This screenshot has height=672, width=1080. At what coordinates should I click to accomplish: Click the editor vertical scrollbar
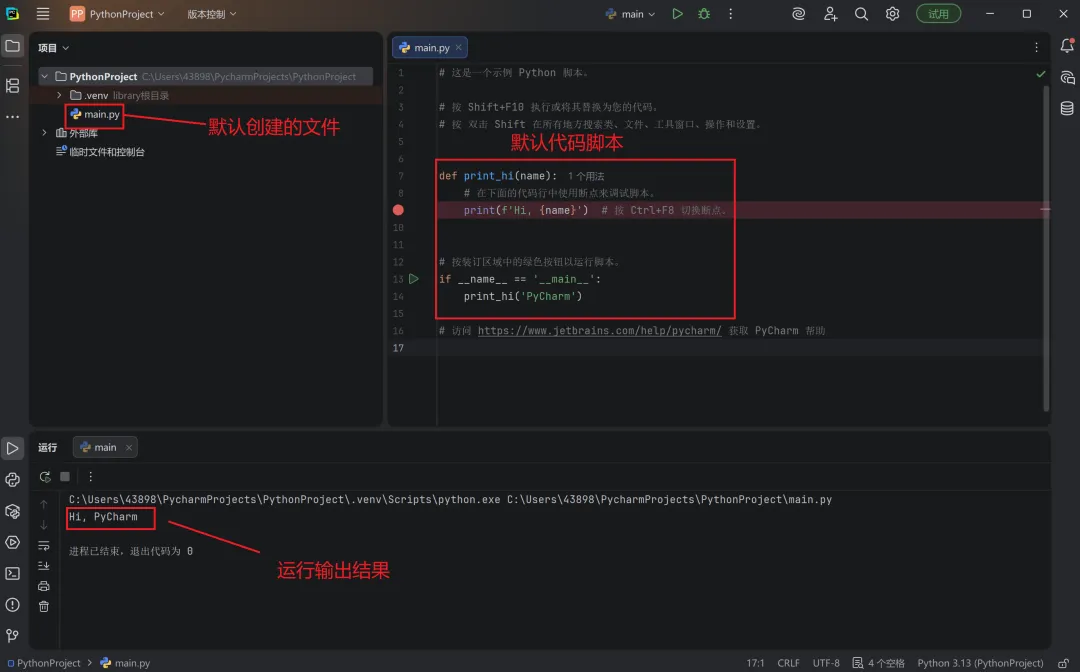click(1046, 248)
